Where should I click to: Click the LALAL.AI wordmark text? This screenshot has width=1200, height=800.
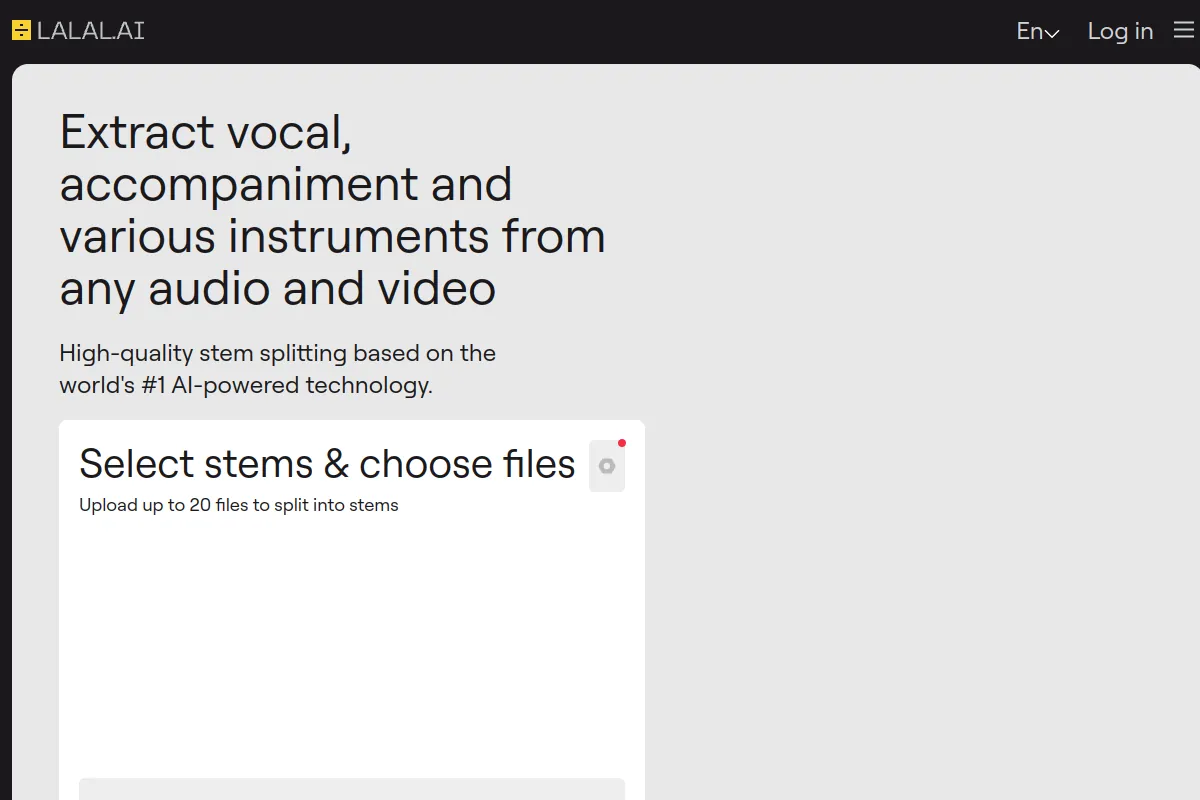91,31
